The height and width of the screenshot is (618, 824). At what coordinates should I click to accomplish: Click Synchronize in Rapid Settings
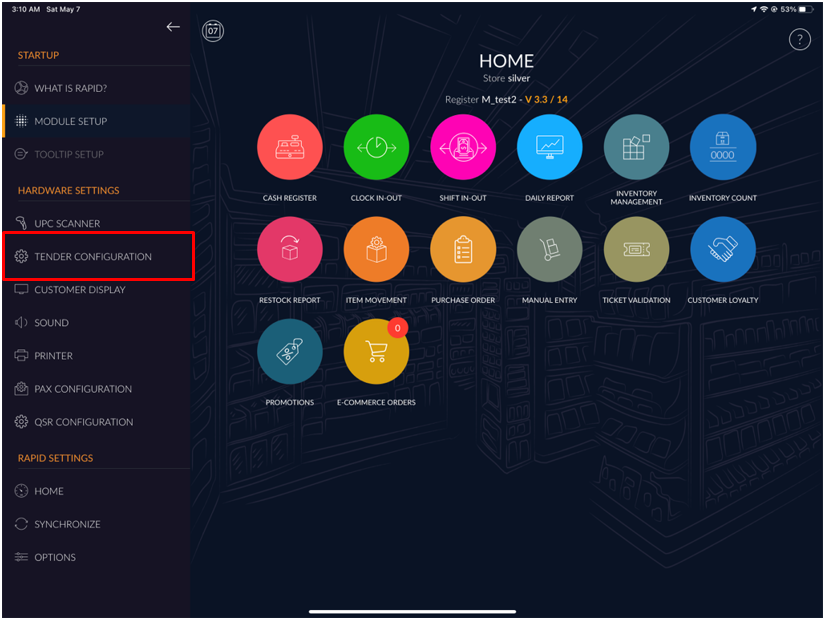(x=67, y=524)
